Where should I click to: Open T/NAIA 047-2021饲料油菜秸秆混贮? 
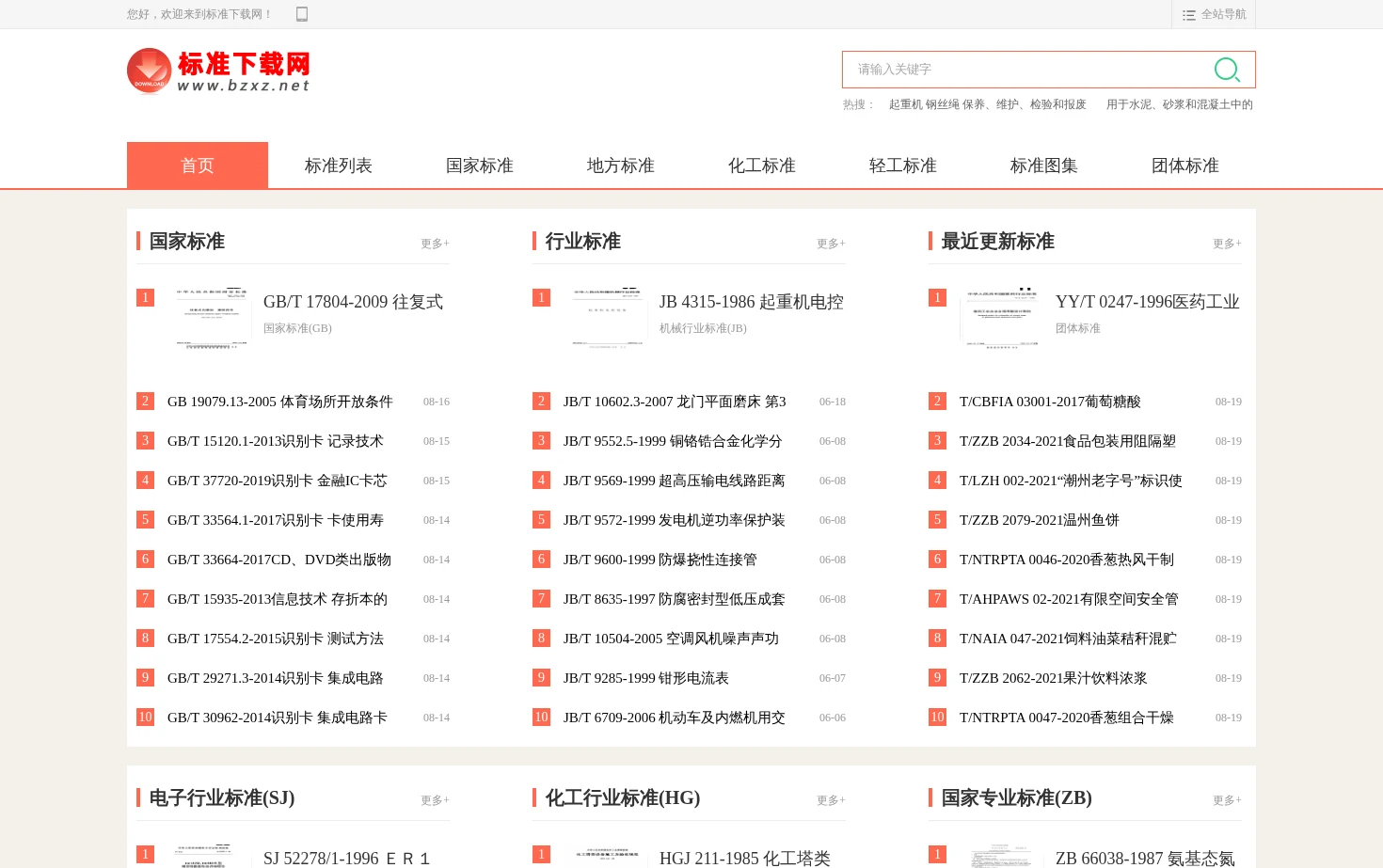1068,639
